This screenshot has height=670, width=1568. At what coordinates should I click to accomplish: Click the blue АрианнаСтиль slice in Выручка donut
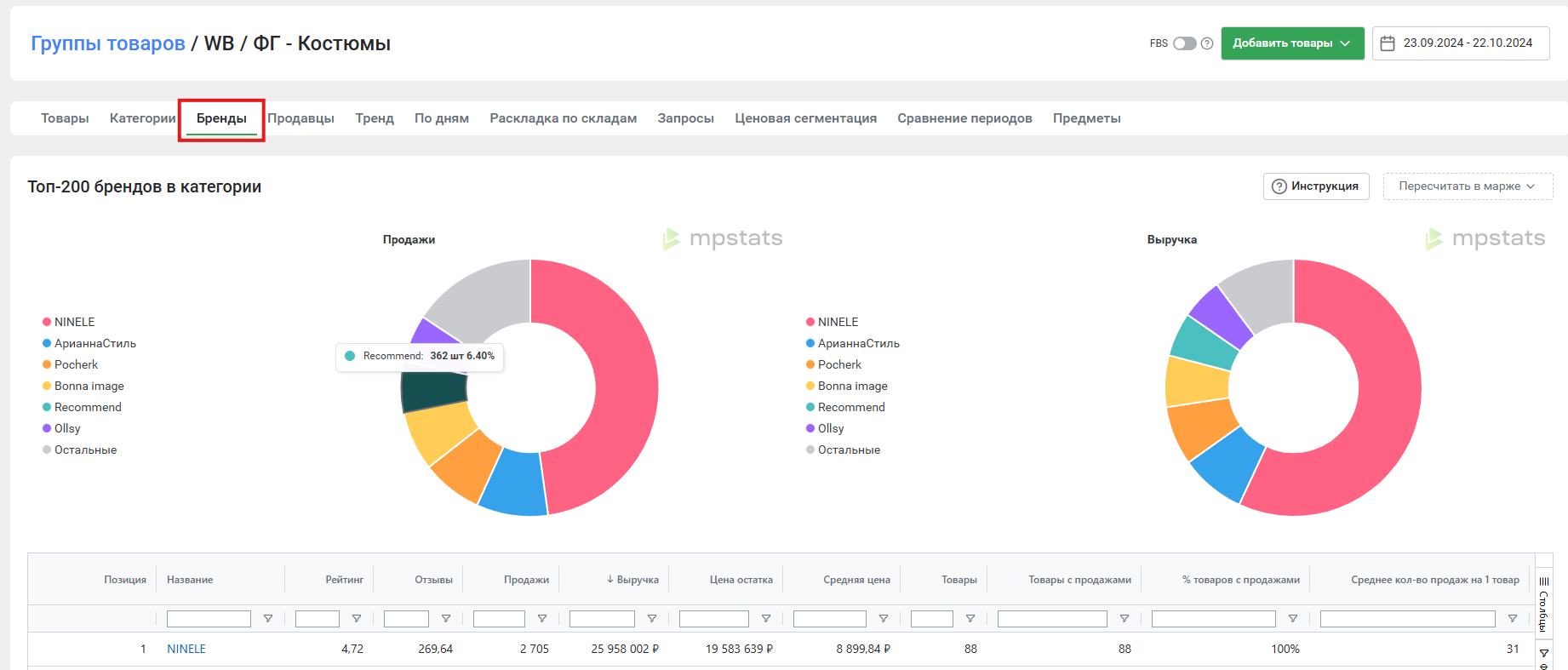1226,466
